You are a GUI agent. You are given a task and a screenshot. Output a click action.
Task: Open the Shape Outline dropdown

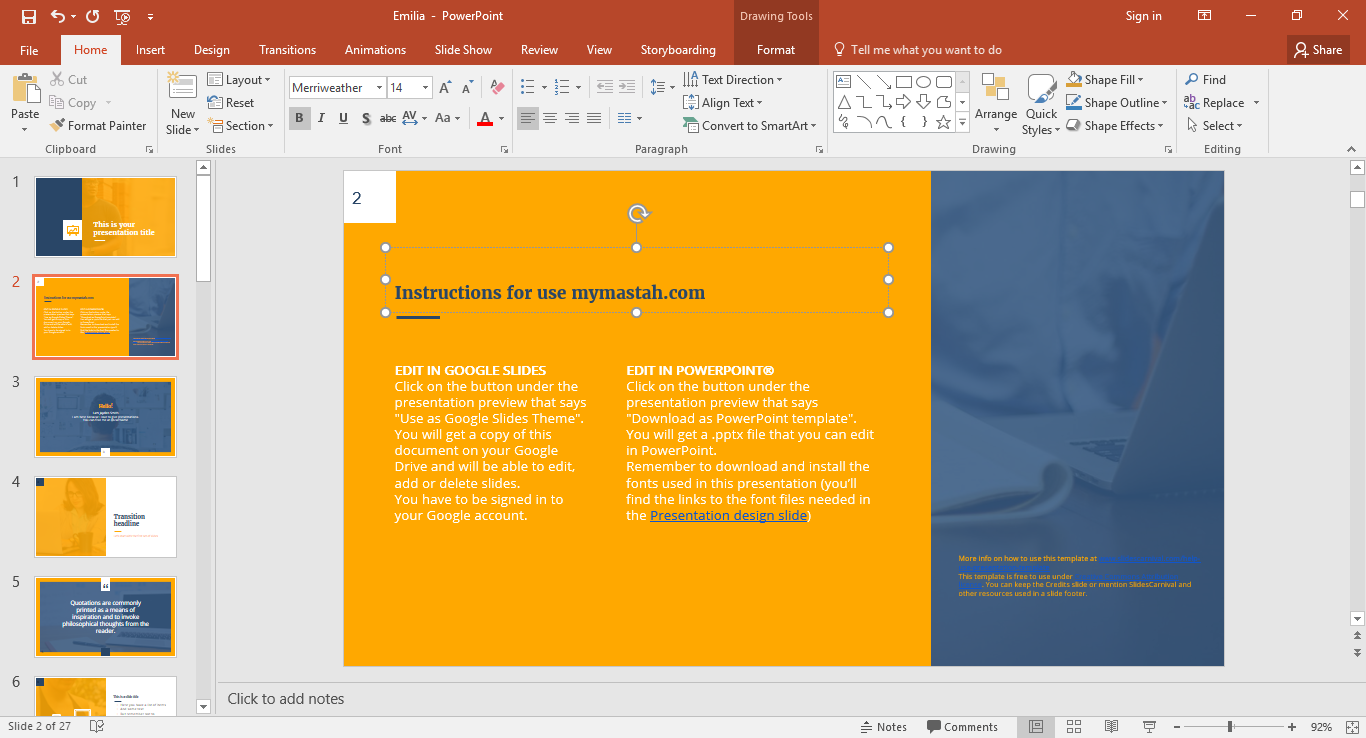coord(1117,103)
